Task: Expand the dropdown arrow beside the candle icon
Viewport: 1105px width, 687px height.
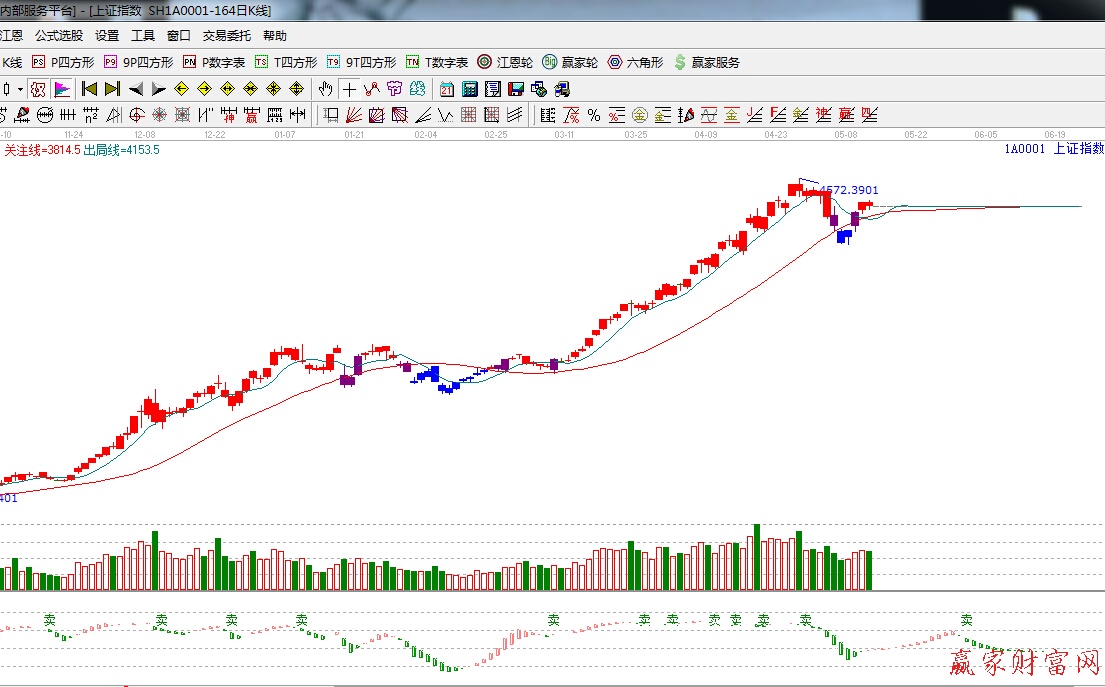Action: point(20,89)
